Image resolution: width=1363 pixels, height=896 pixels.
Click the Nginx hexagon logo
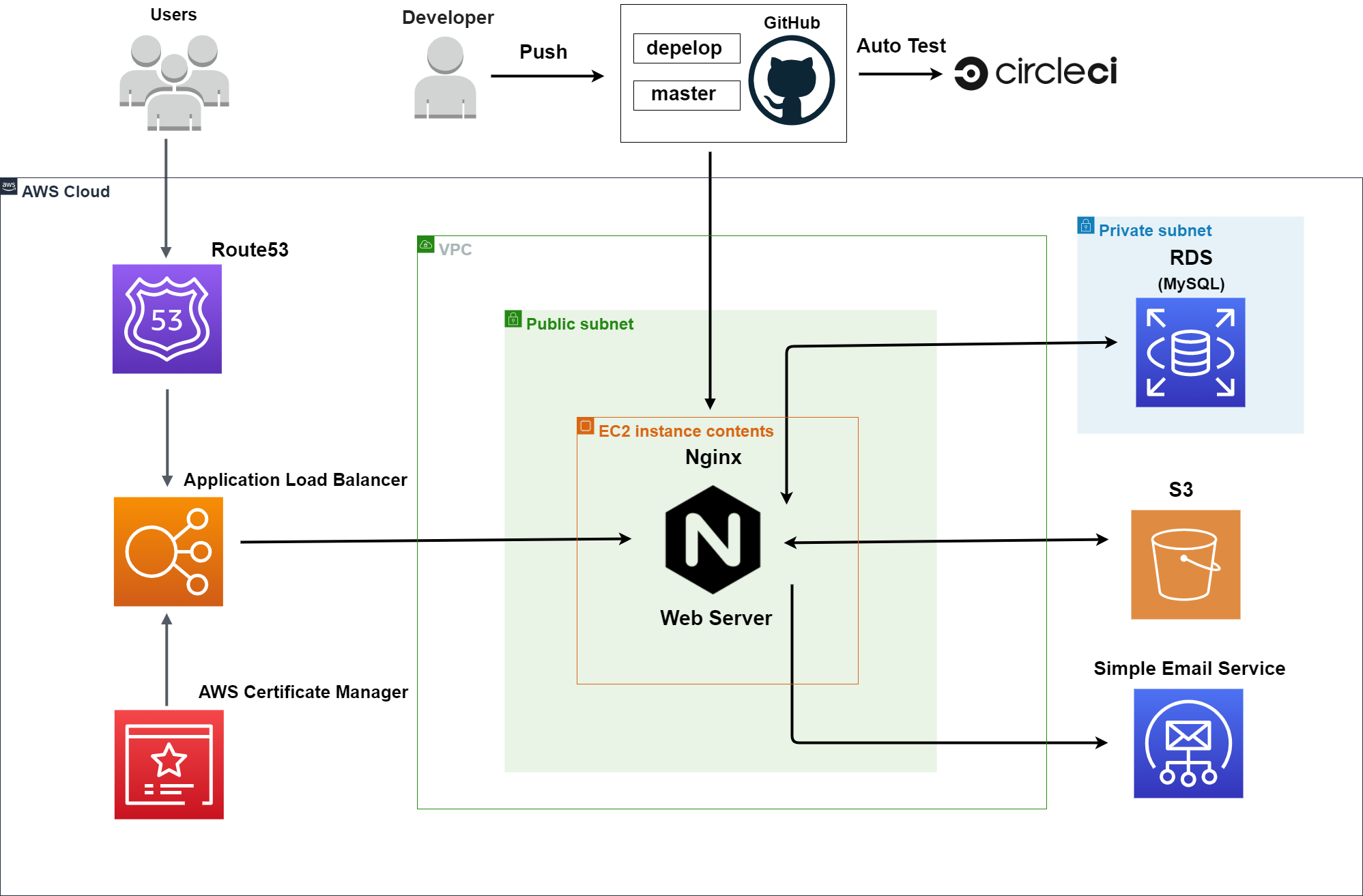[x=713, y=539]
